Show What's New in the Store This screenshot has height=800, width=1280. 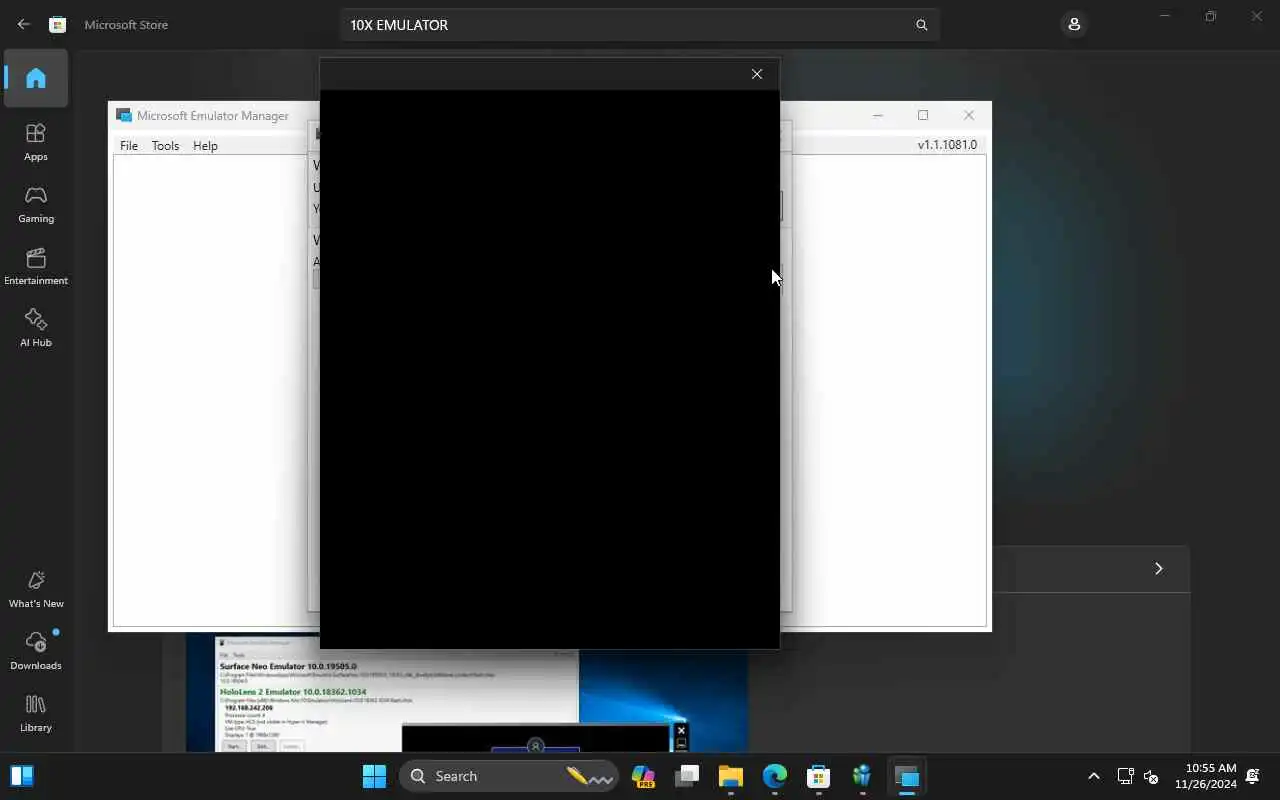click(x=36, y=589)
